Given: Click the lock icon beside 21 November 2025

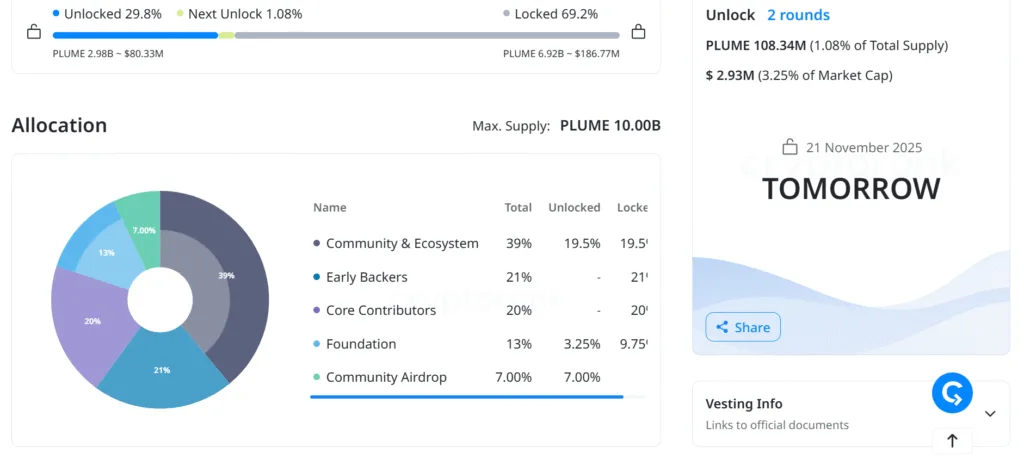Looking at the screenshot, I should tap(790, 147).
